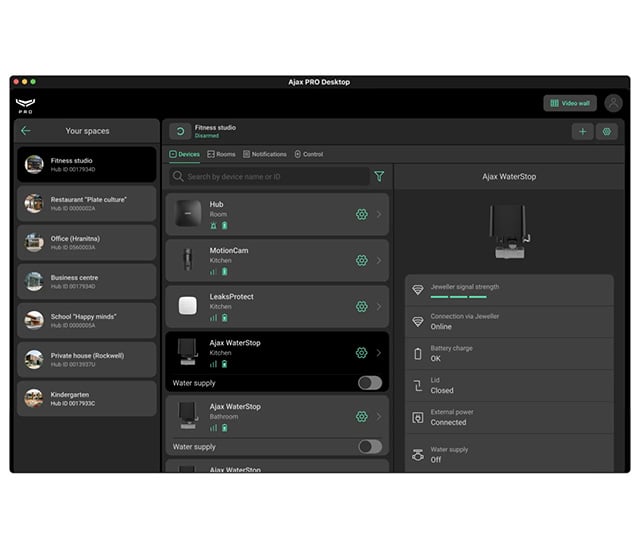Focus the Search by device name field
Image resolution: width=640 pixels, height=550 pixels.
(x=269, y=176)
